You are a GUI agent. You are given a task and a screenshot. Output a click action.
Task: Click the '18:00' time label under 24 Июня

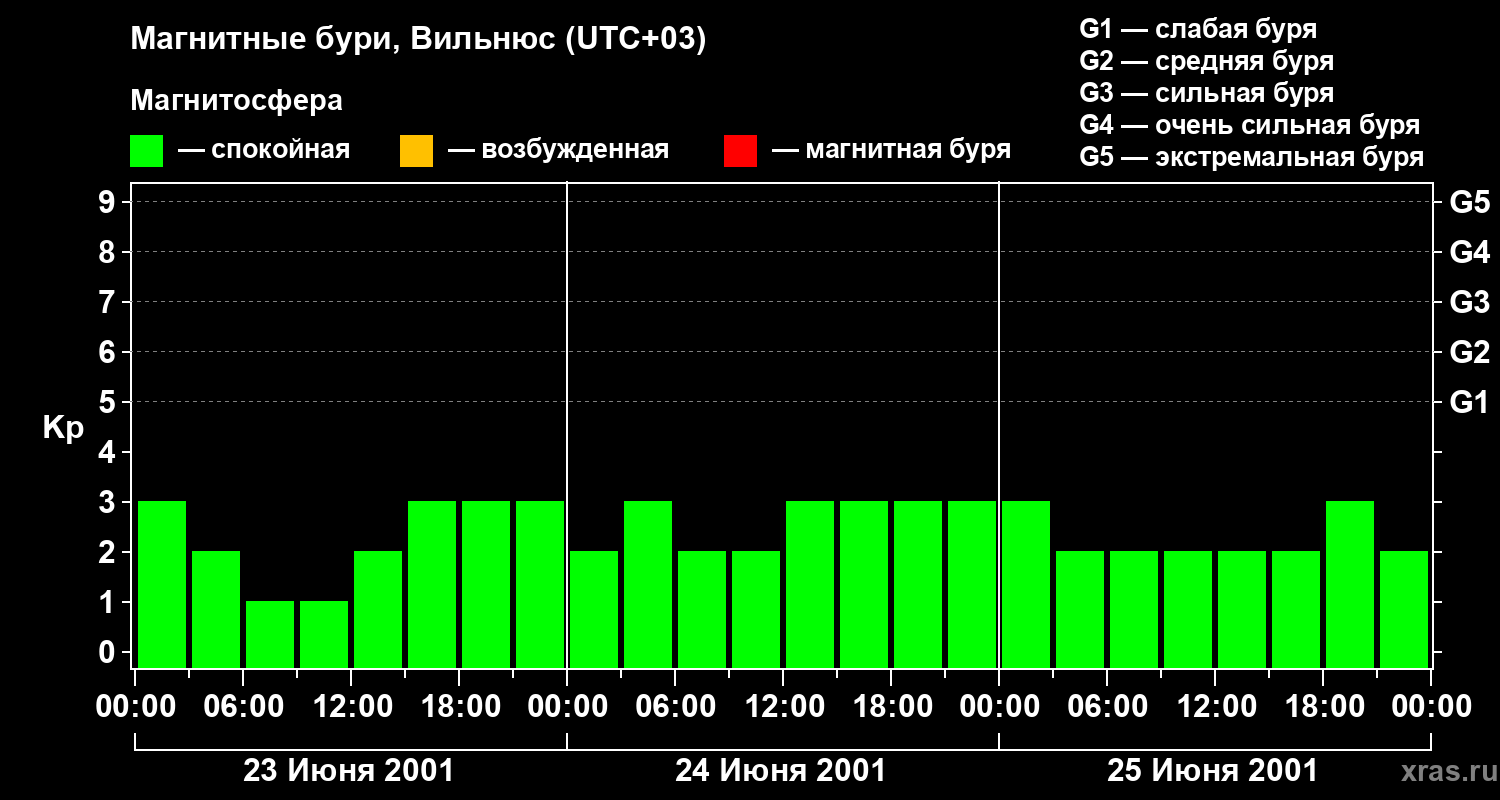892,707
